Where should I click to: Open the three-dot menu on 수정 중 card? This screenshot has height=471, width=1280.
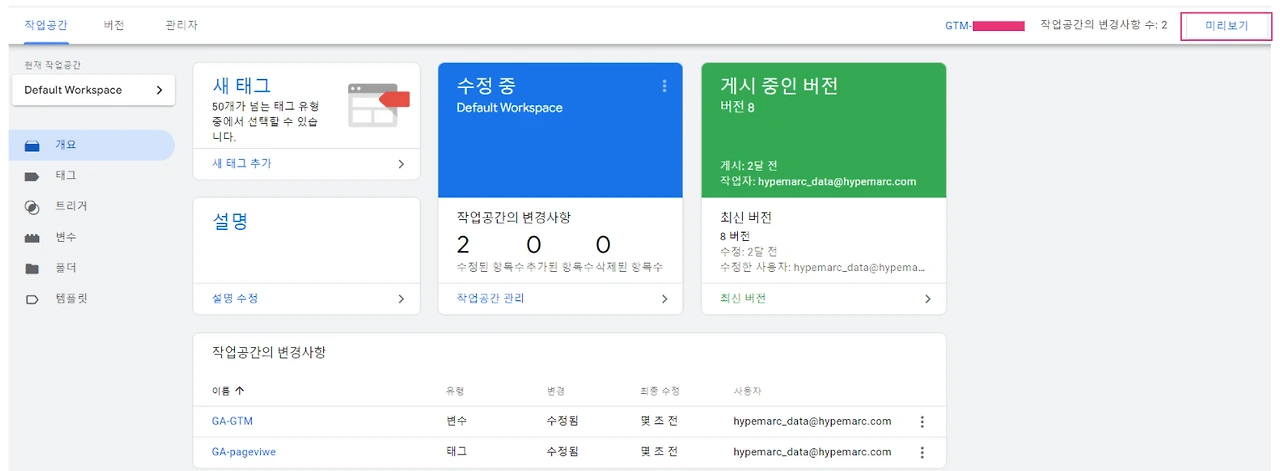point(664,87)
